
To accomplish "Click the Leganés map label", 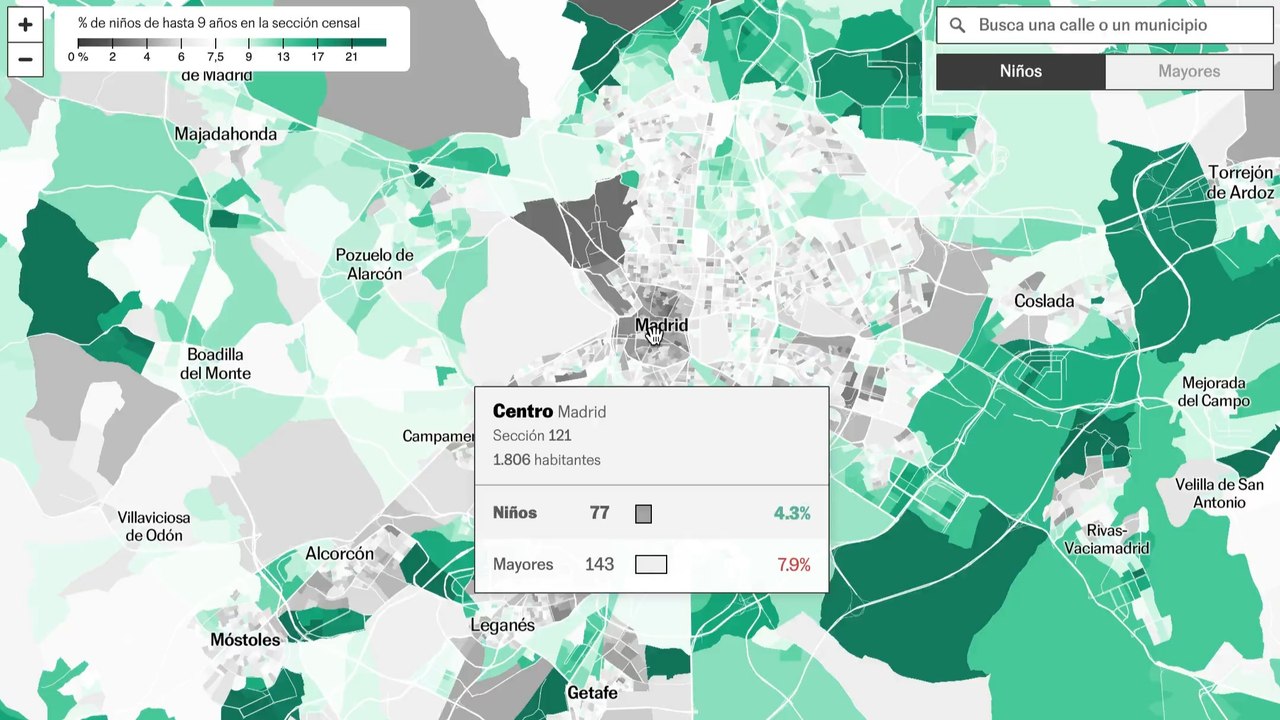I will tap(503, 626).
